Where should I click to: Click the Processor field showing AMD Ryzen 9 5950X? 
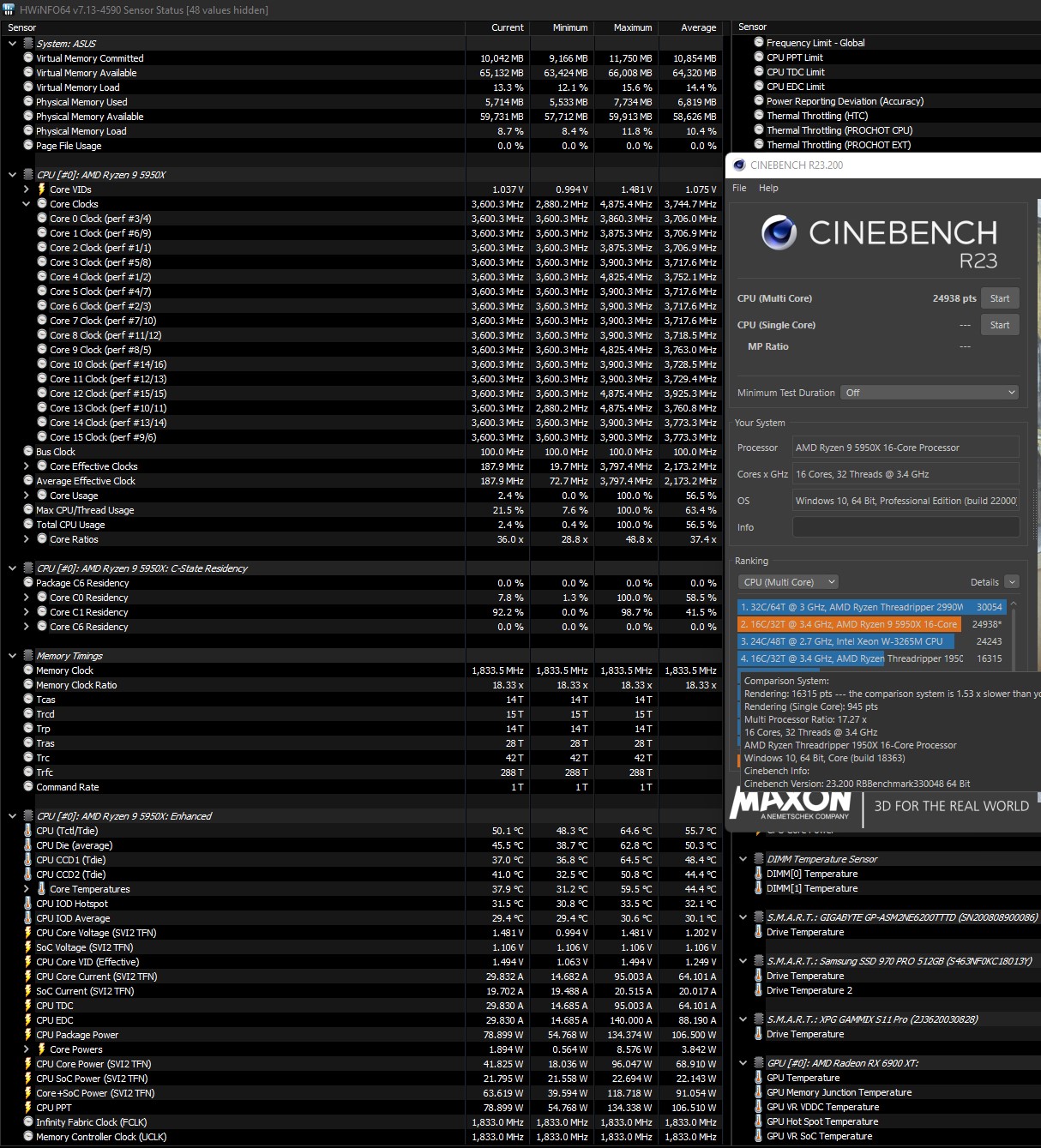click(x=906, y=448)
